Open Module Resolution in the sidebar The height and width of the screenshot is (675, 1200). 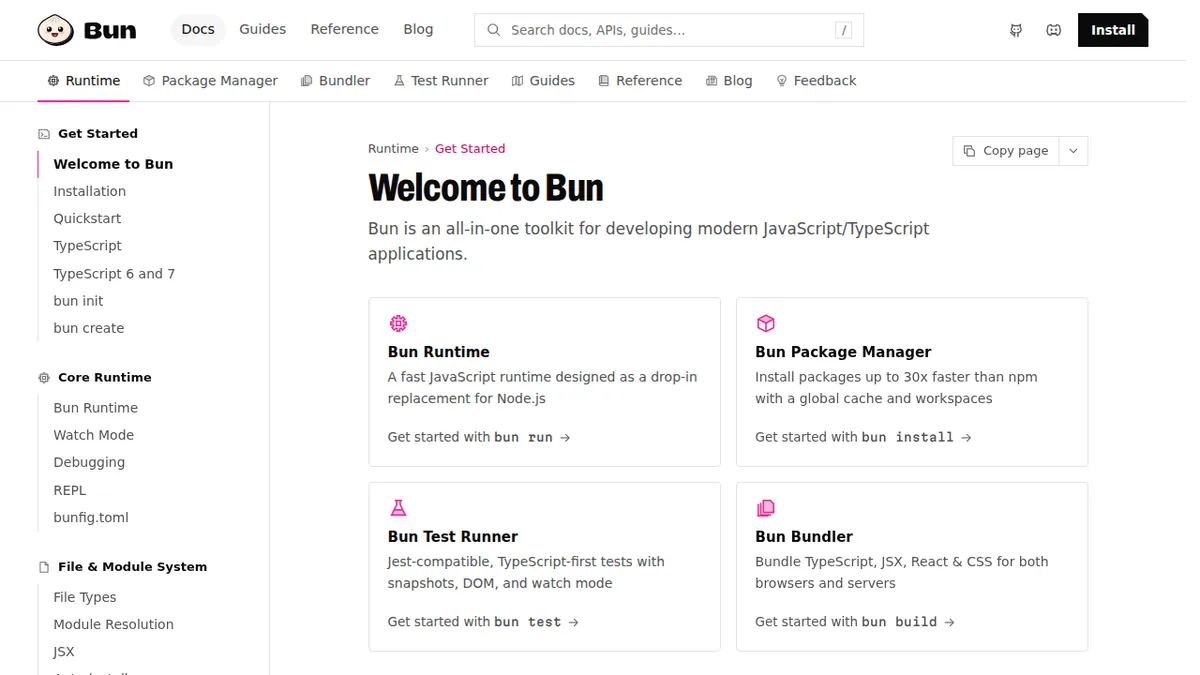click(x=114, y=624)
